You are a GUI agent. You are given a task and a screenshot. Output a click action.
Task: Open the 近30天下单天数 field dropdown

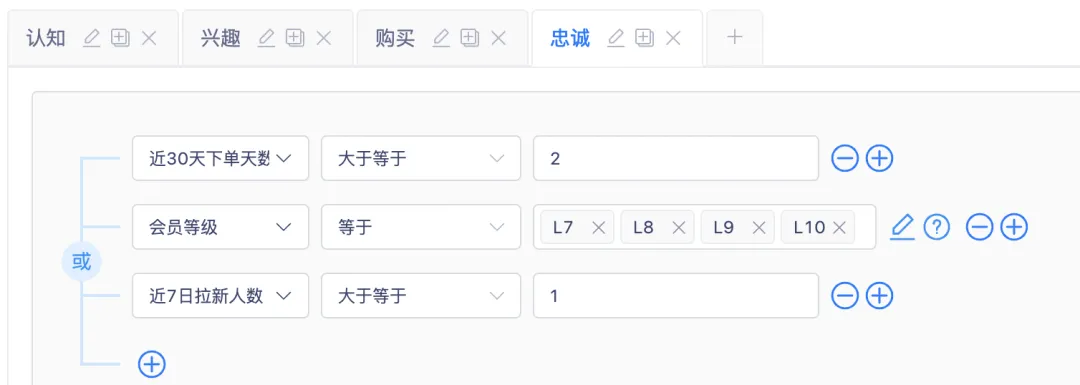click(x=220, y=158)
